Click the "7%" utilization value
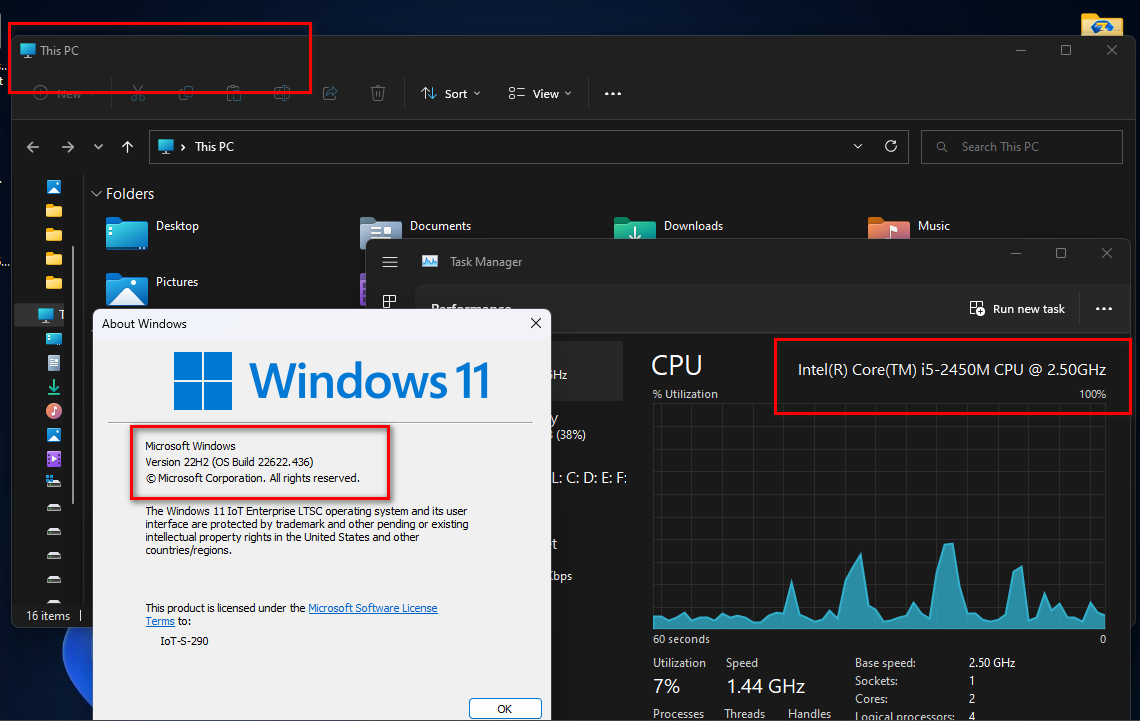Screen dimensions: 1140x721 tap(667, 686)
